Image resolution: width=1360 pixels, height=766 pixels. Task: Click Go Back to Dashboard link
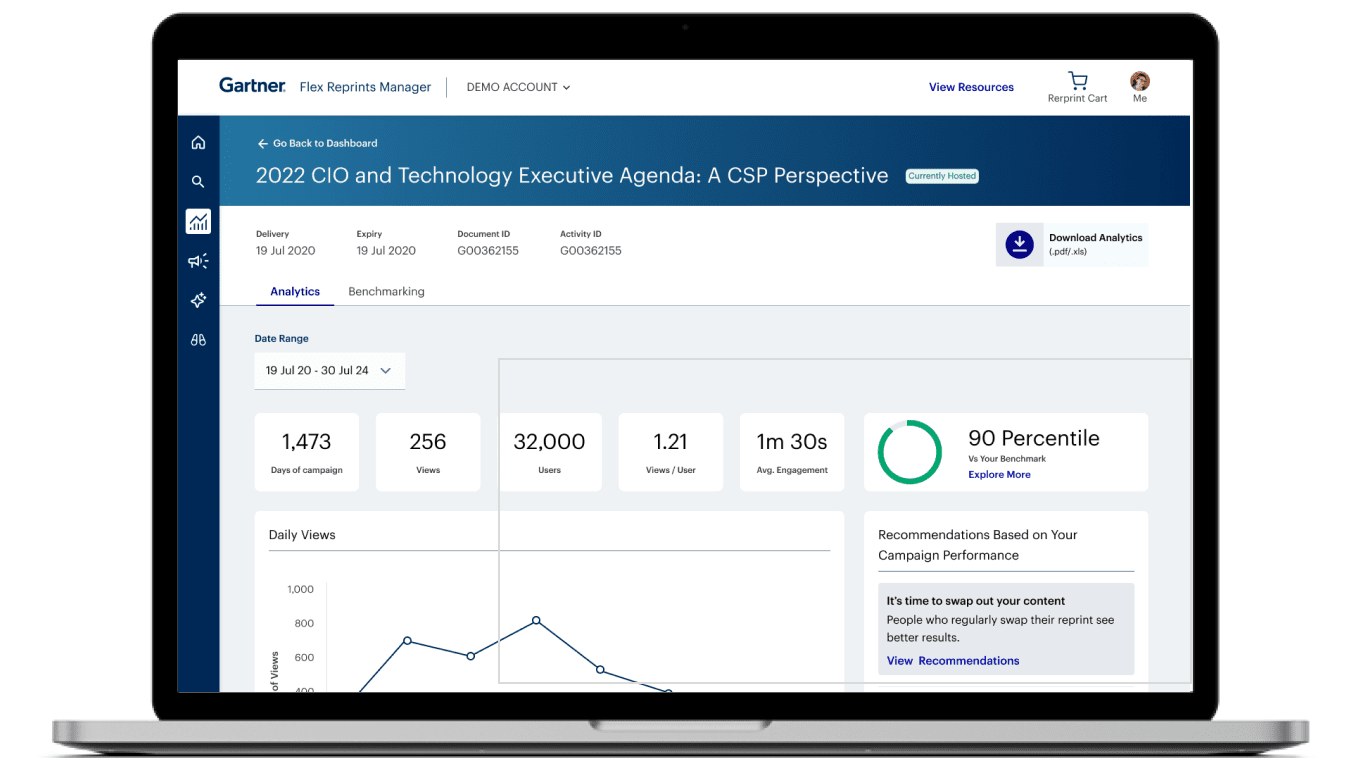pyautogui.click(x=318, y=143)
